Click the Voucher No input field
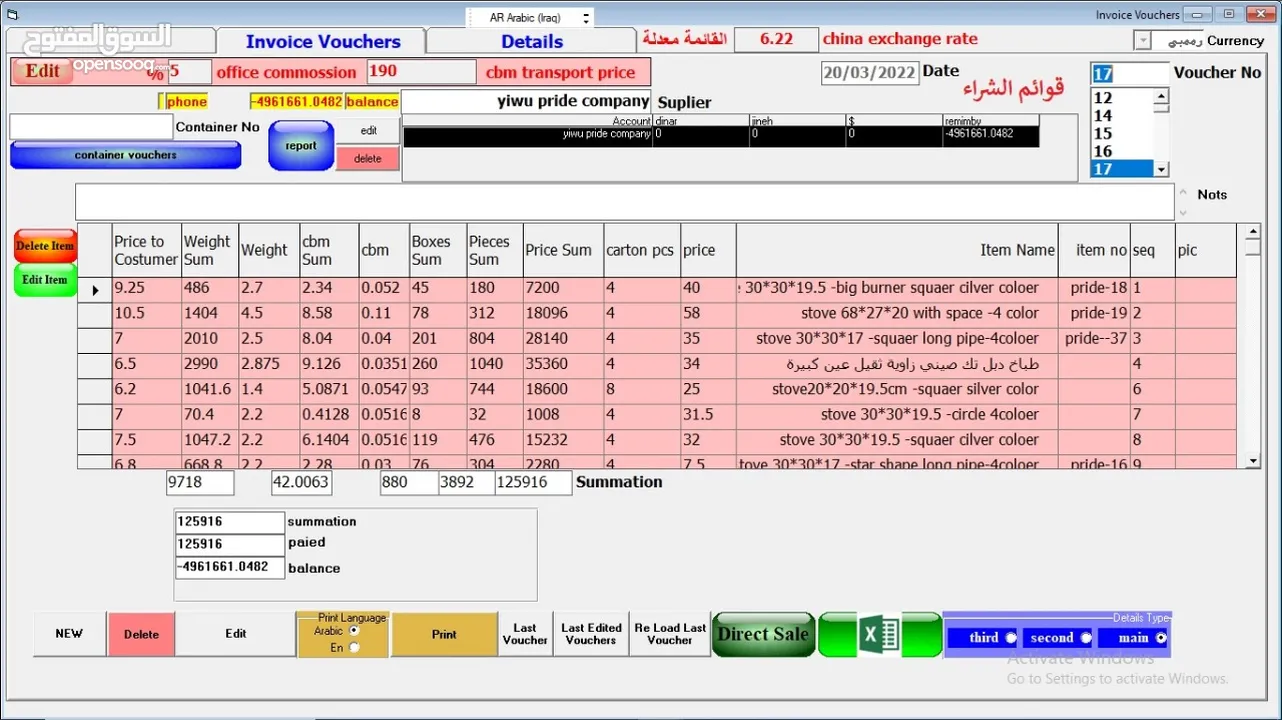The width and height of the screenshot is (1282, 720). coord(1129,74)
